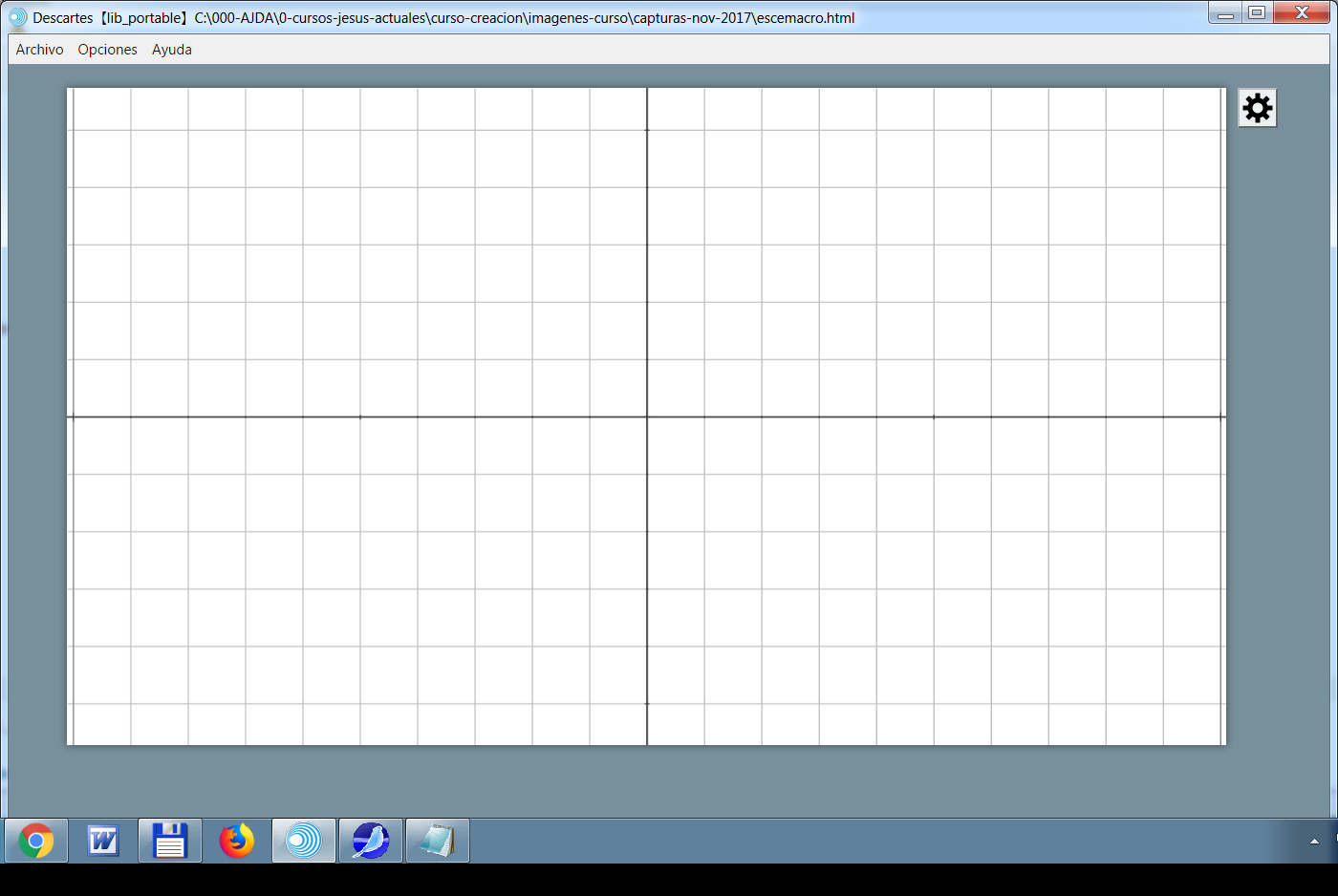Open the SeaMonkey bird icon in the taskbar

click(x=371, y=841)
